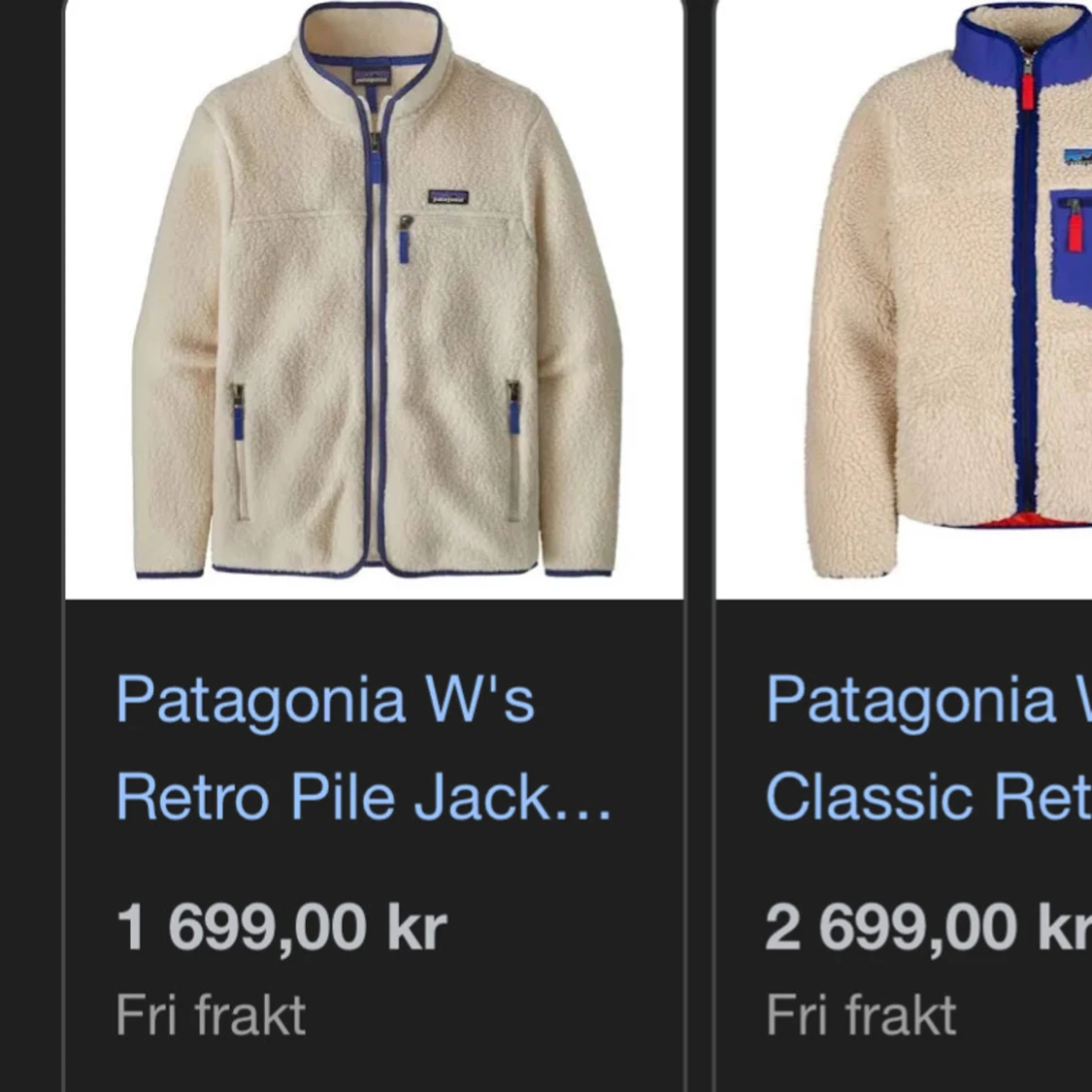Click the blue front zipper trim of first jacket

pos(376,334)
